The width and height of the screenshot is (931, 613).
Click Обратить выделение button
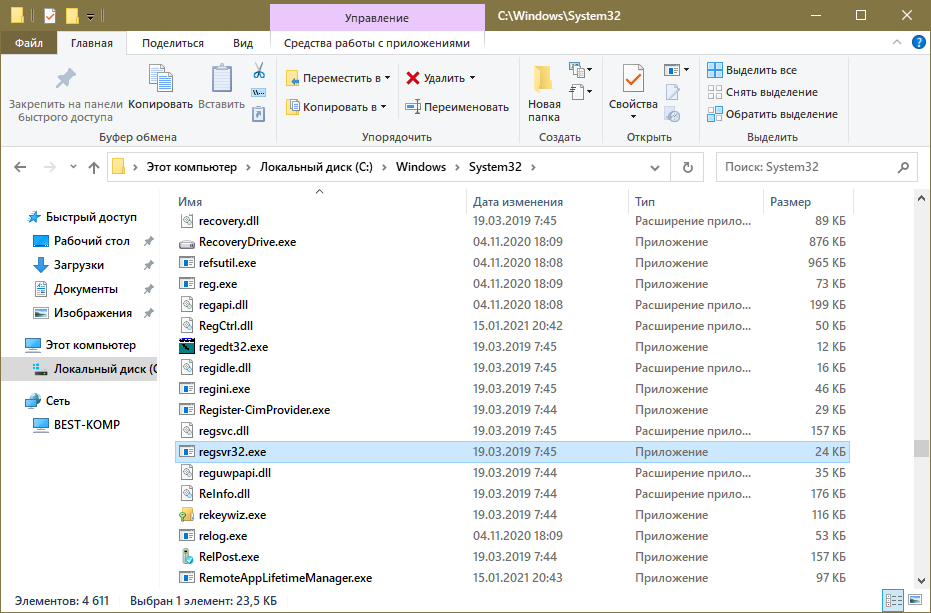tap(772, 114)
